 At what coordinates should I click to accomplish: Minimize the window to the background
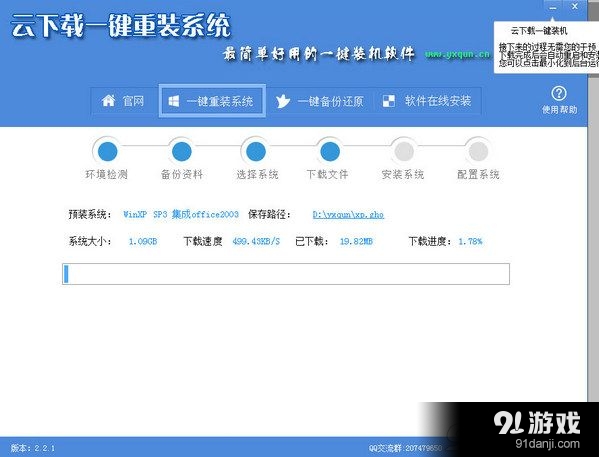click(553, 7)
